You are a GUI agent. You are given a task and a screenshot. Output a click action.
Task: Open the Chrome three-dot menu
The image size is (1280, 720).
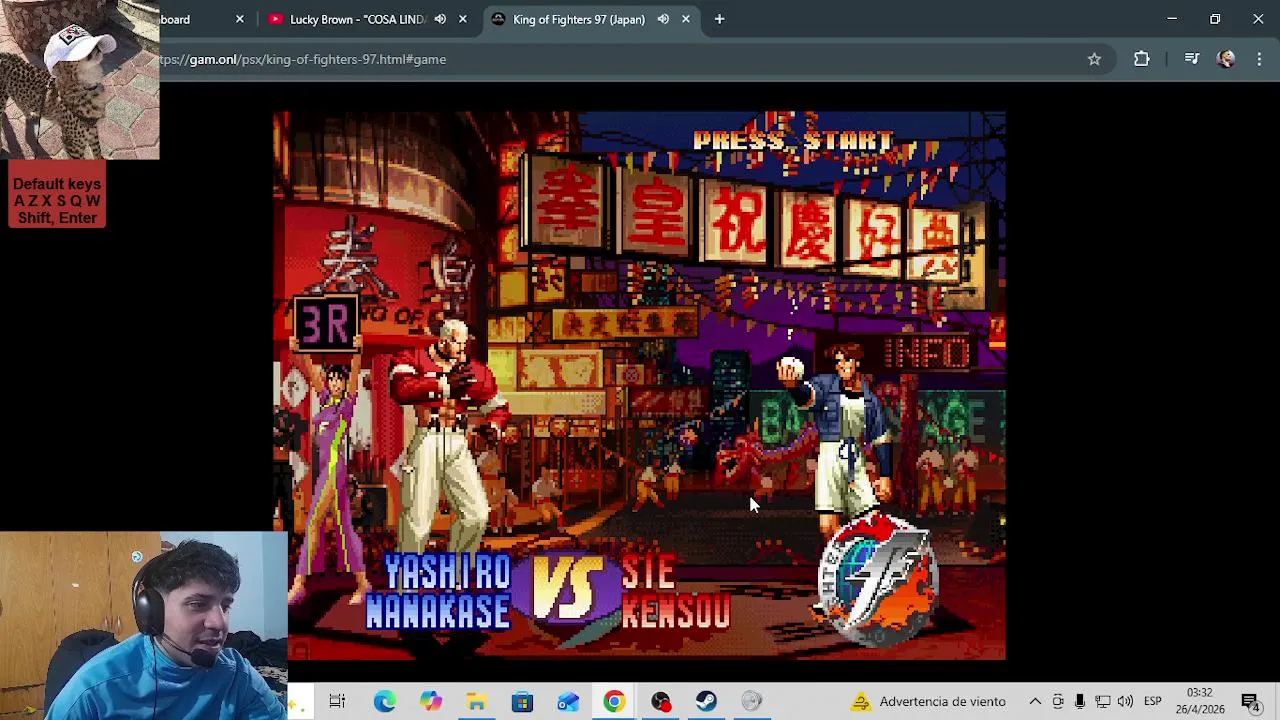coord(1259,59)
